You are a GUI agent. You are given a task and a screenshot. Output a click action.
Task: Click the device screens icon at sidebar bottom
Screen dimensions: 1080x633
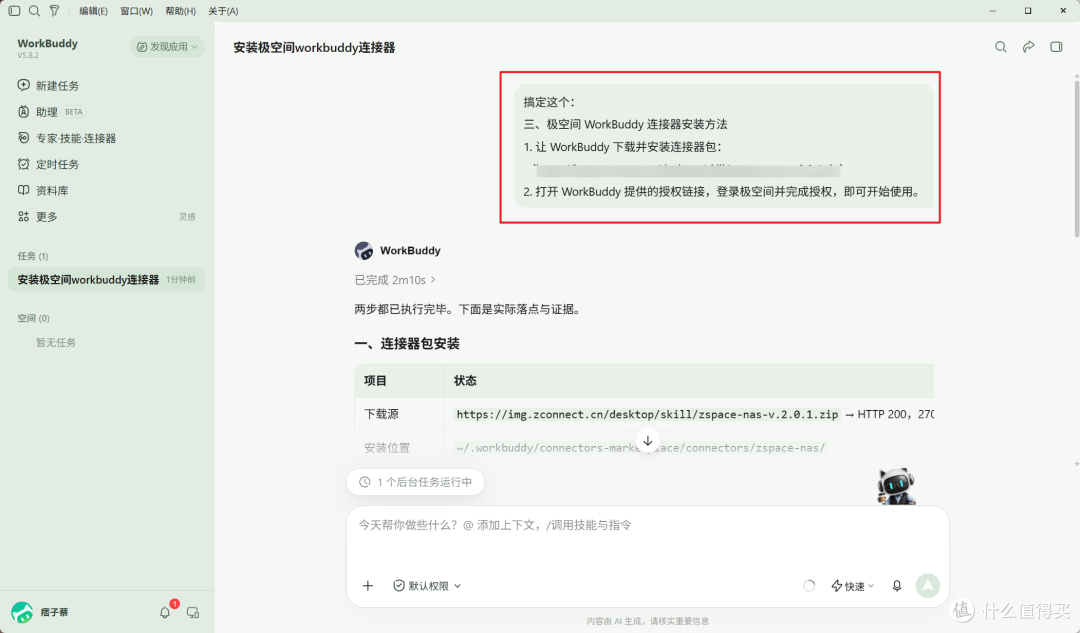point(193,612)
